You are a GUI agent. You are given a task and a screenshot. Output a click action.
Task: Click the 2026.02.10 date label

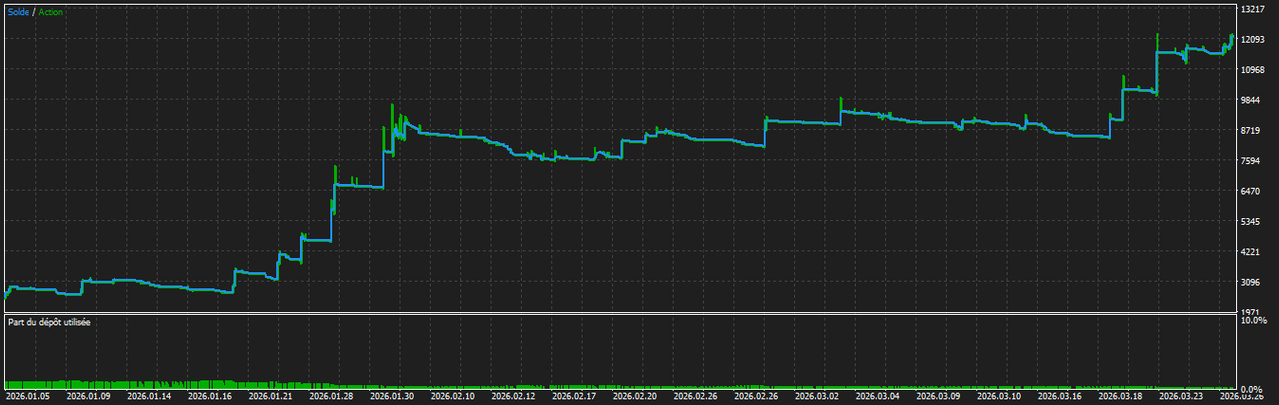coord(453,398)
